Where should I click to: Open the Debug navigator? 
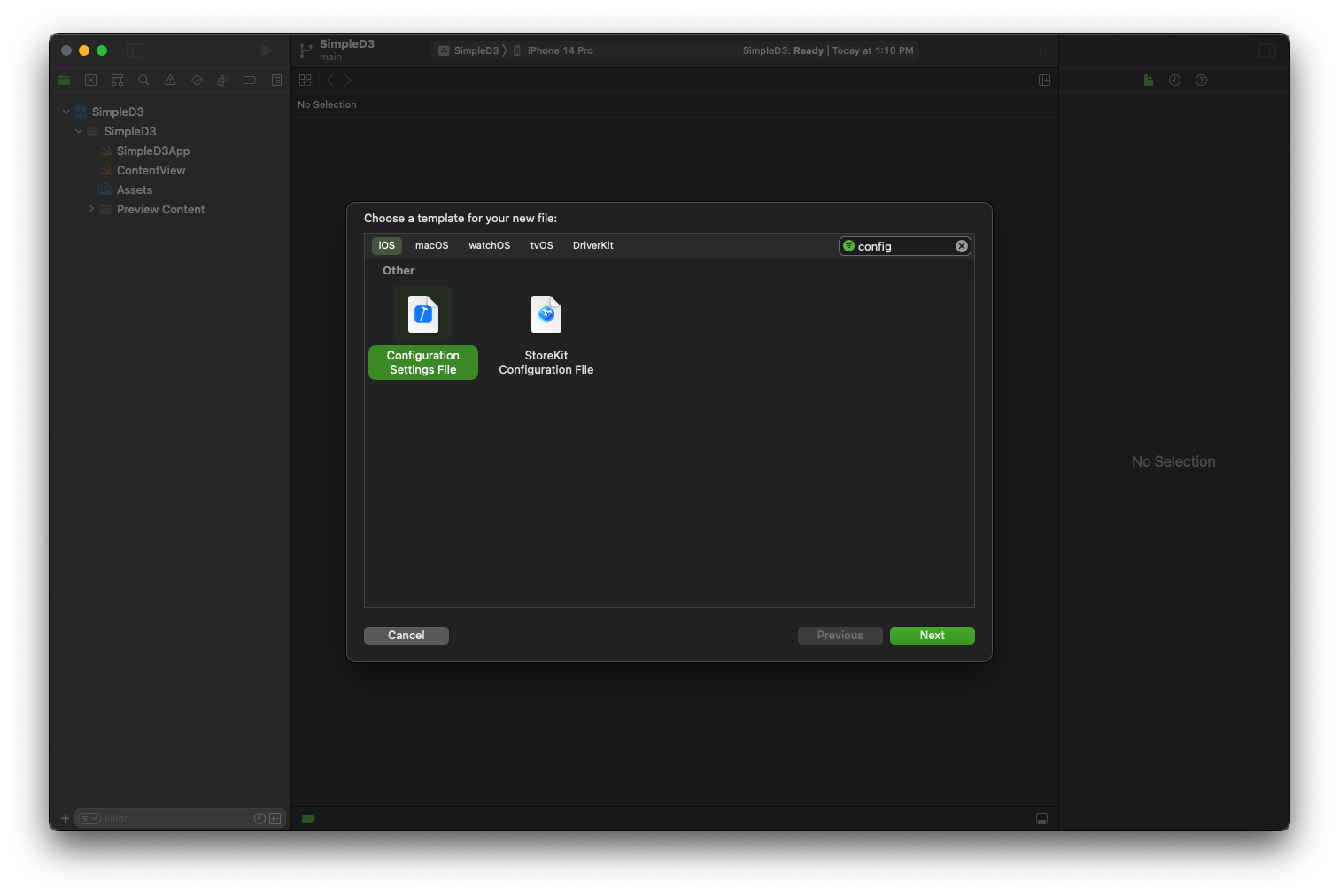click(223, 81)
